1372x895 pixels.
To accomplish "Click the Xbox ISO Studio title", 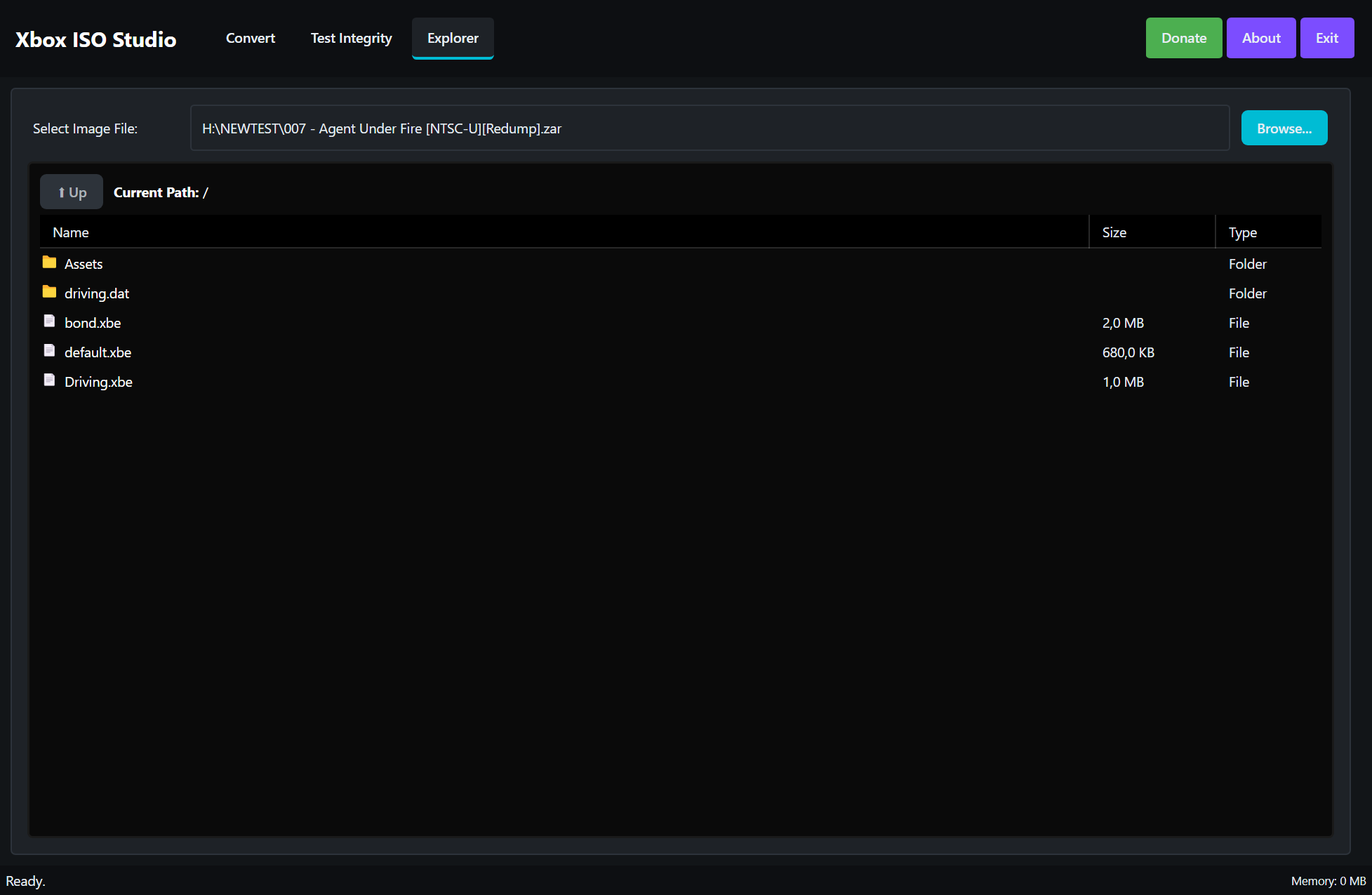I will click(95, 39).
